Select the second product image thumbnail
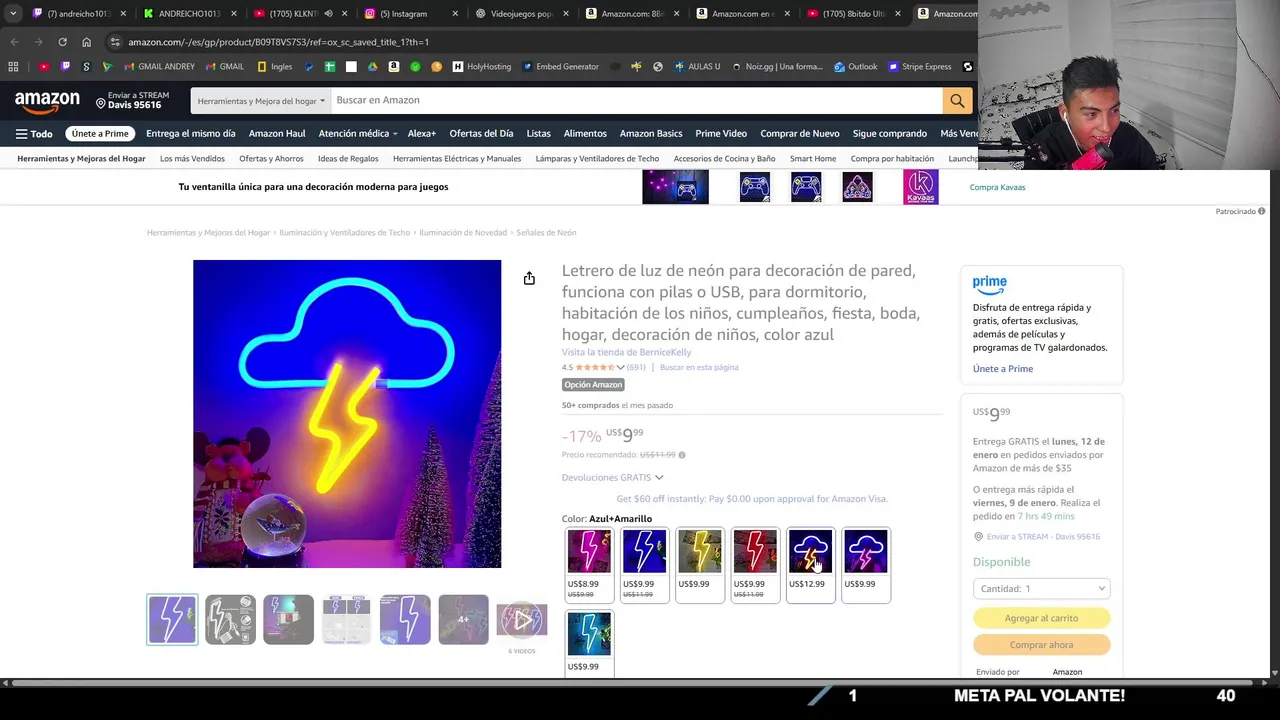Image resolution: width=1280 pixels, height=720 pixels. (x=230, y=620)
